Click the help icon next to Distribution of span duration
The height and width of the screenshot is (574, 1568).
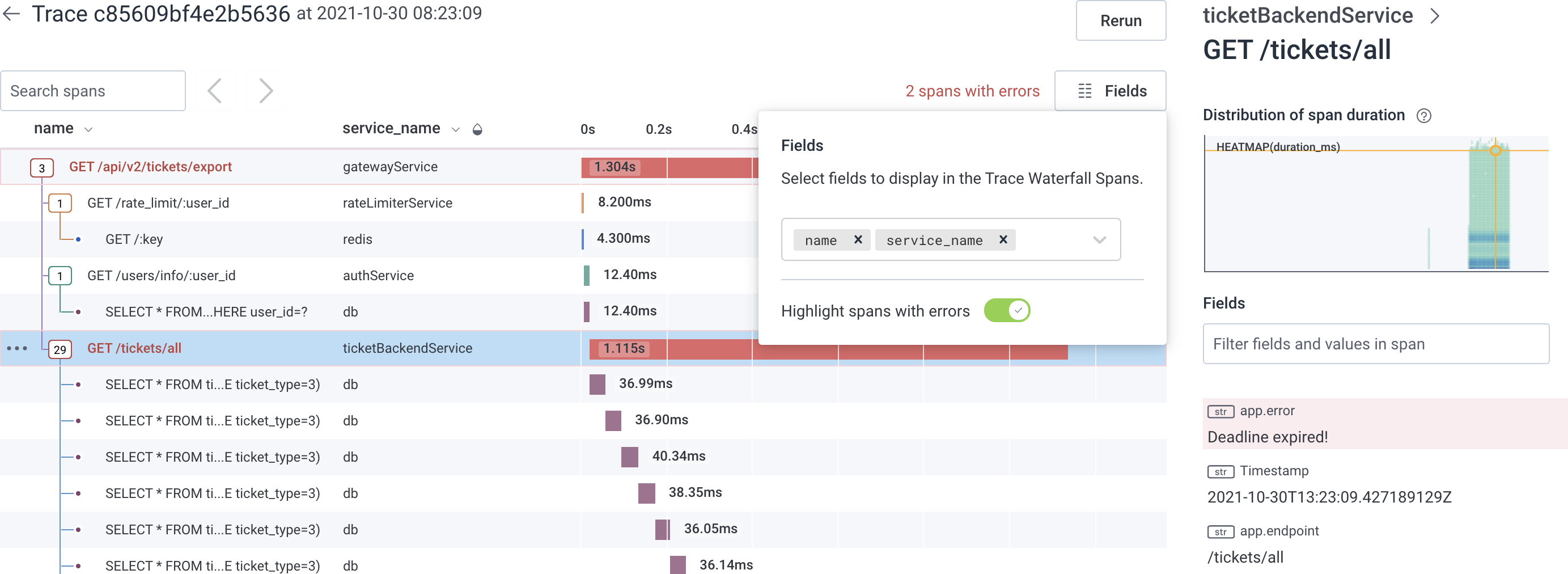1424,115
